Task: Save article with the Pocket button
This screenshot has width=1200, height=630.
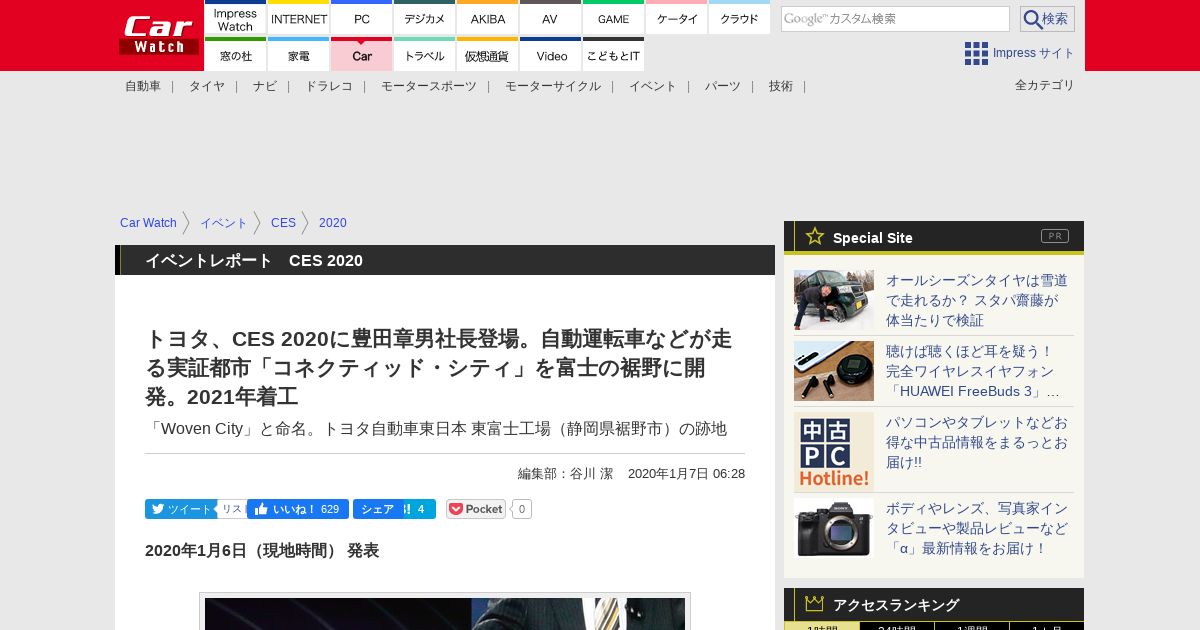Action: pos(476,509)
